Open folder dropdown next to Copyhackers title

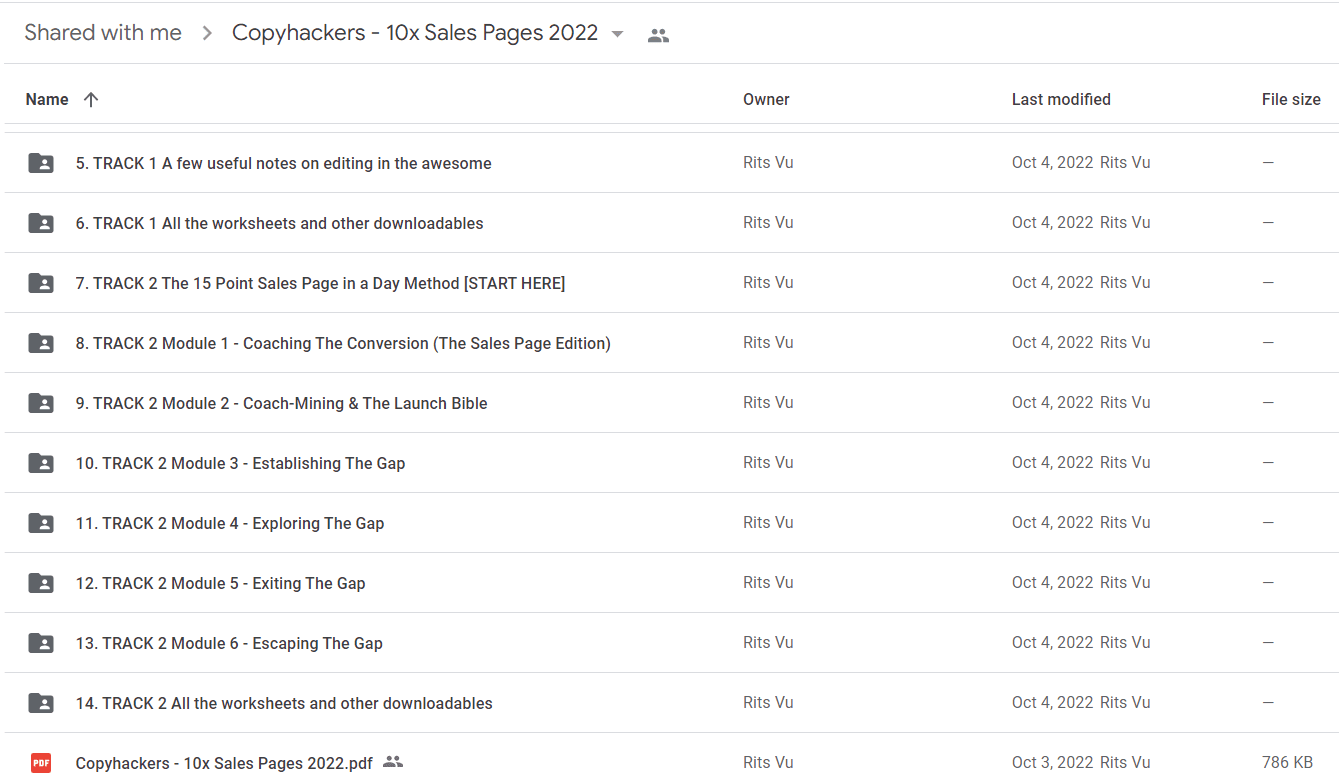coord(617,34)
